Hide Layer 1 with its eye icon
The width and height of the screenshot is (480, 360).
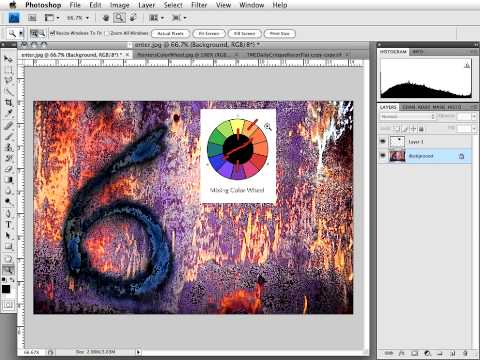[x=383, y=141]
